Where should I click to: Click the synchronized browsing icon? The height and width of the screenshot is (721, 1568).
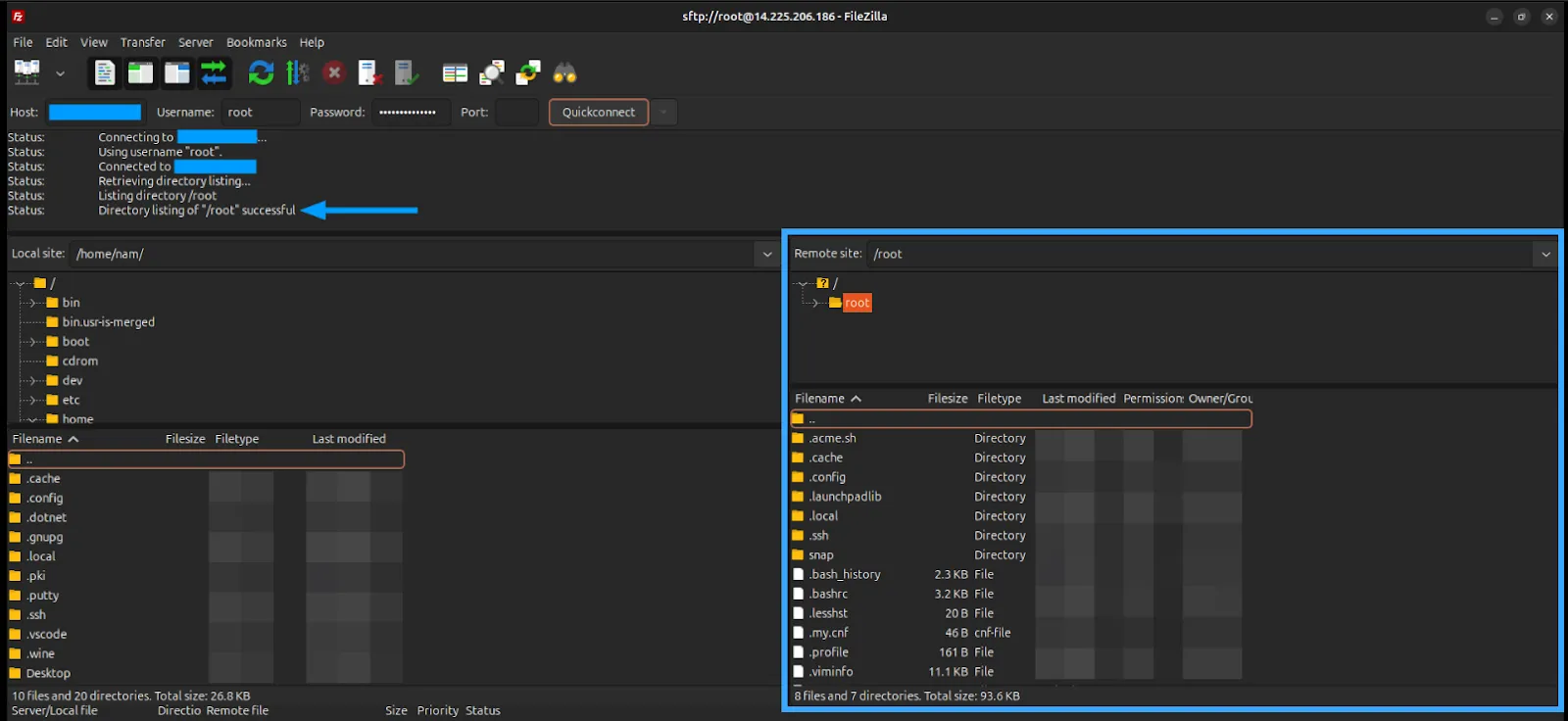click(528, 72)
